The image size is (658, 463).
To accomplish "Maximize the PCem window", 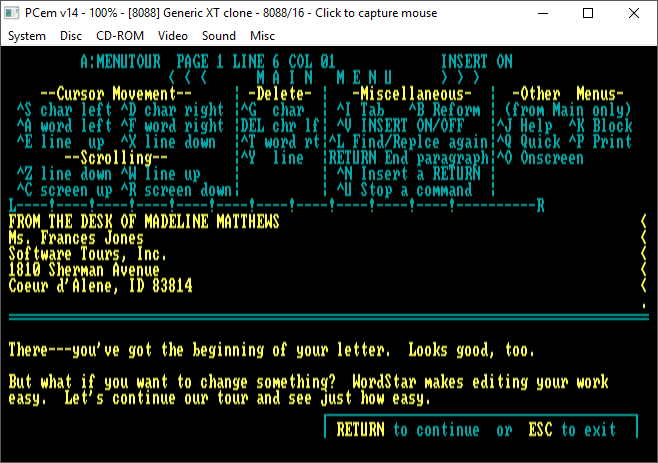I will (x=588, y=13).
